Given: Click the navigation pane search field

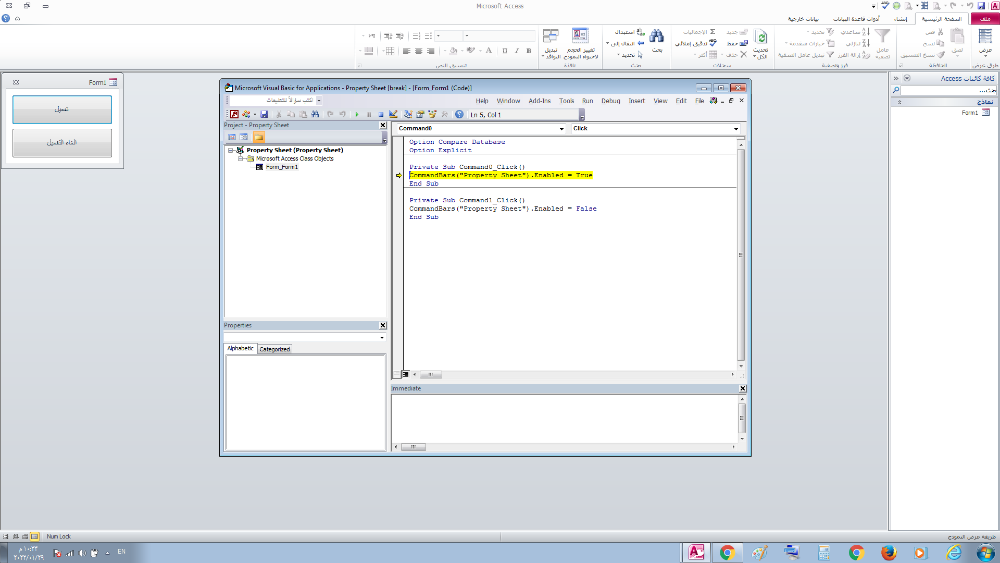Looking at the screenshot, I should click(948, 91).
